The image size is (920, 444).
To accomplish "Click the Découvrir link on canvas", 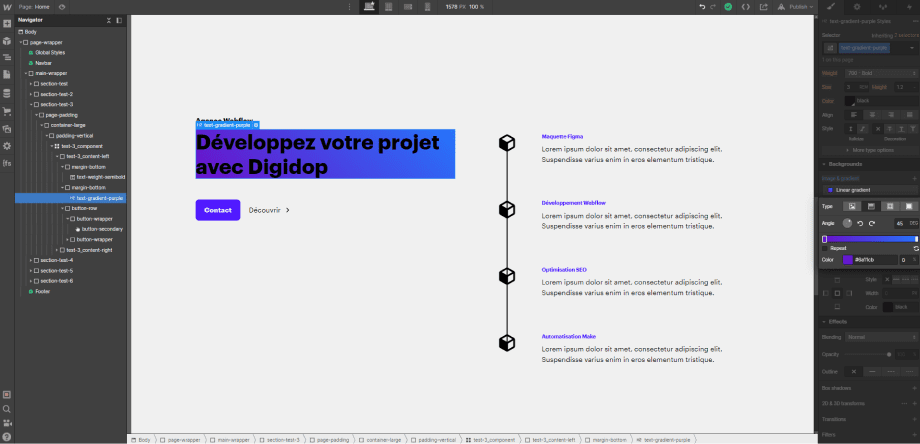I will pos(269,210).
